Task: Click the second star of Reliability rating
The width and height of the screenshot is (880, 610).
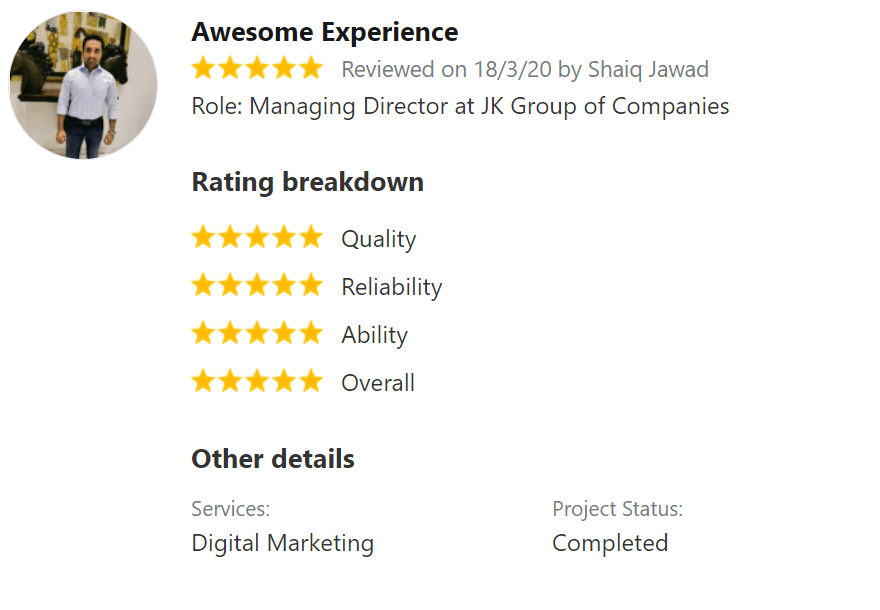Action: click(231, 286)
